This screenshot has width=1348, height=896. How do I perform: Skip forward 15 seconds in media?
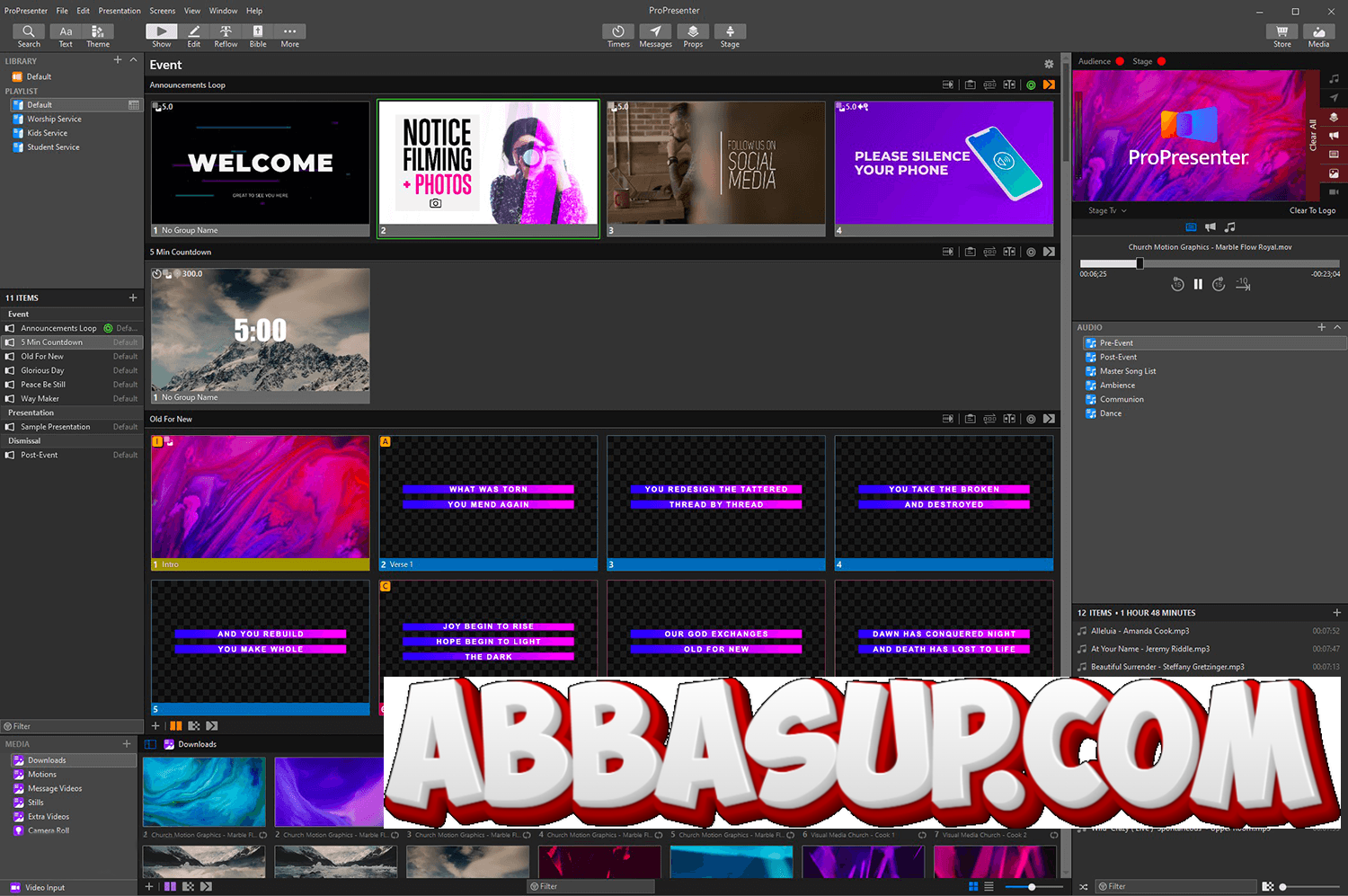[1219, 284]
